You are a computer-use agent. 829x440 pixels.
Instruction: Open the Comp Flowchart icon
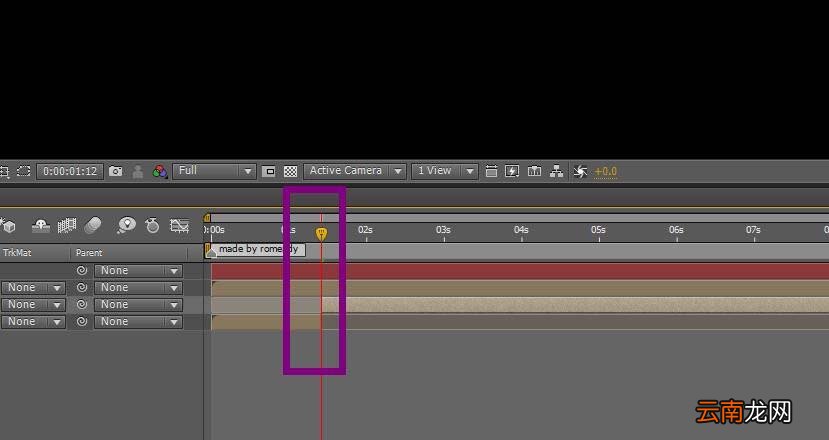coord(556,171)
